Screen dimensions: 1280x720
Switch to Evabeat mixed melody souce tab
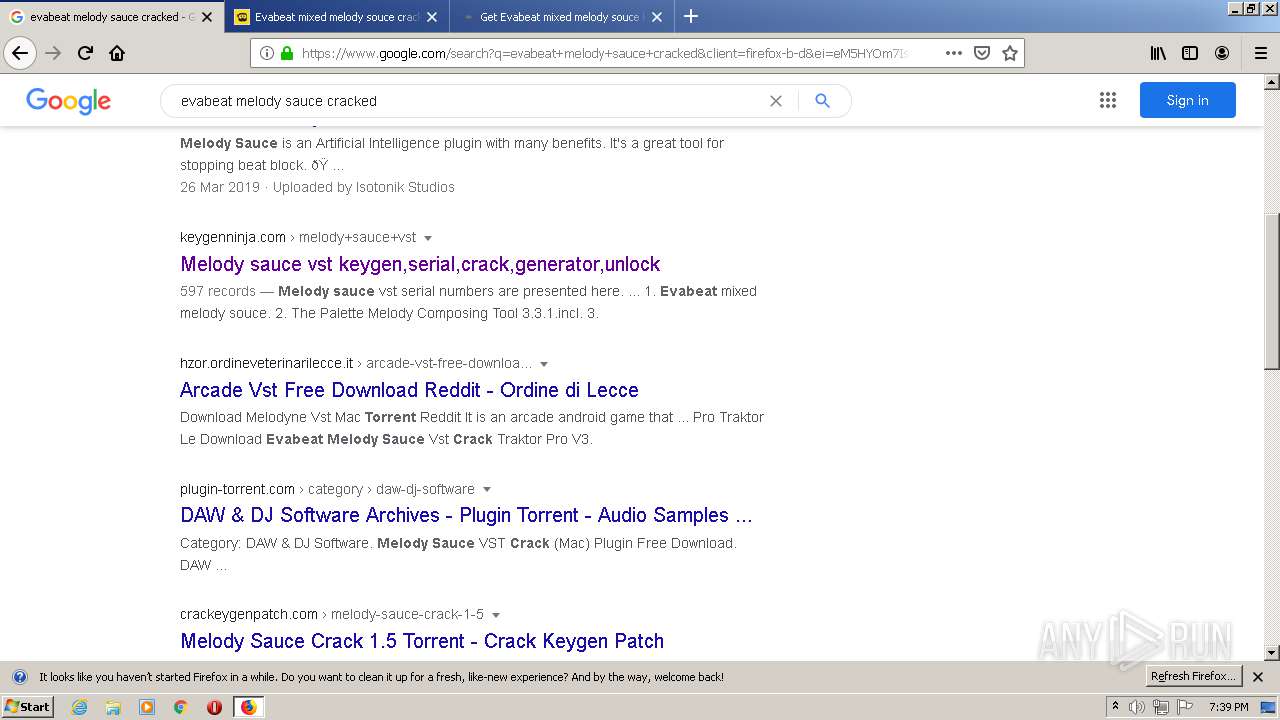pos(337,17)
